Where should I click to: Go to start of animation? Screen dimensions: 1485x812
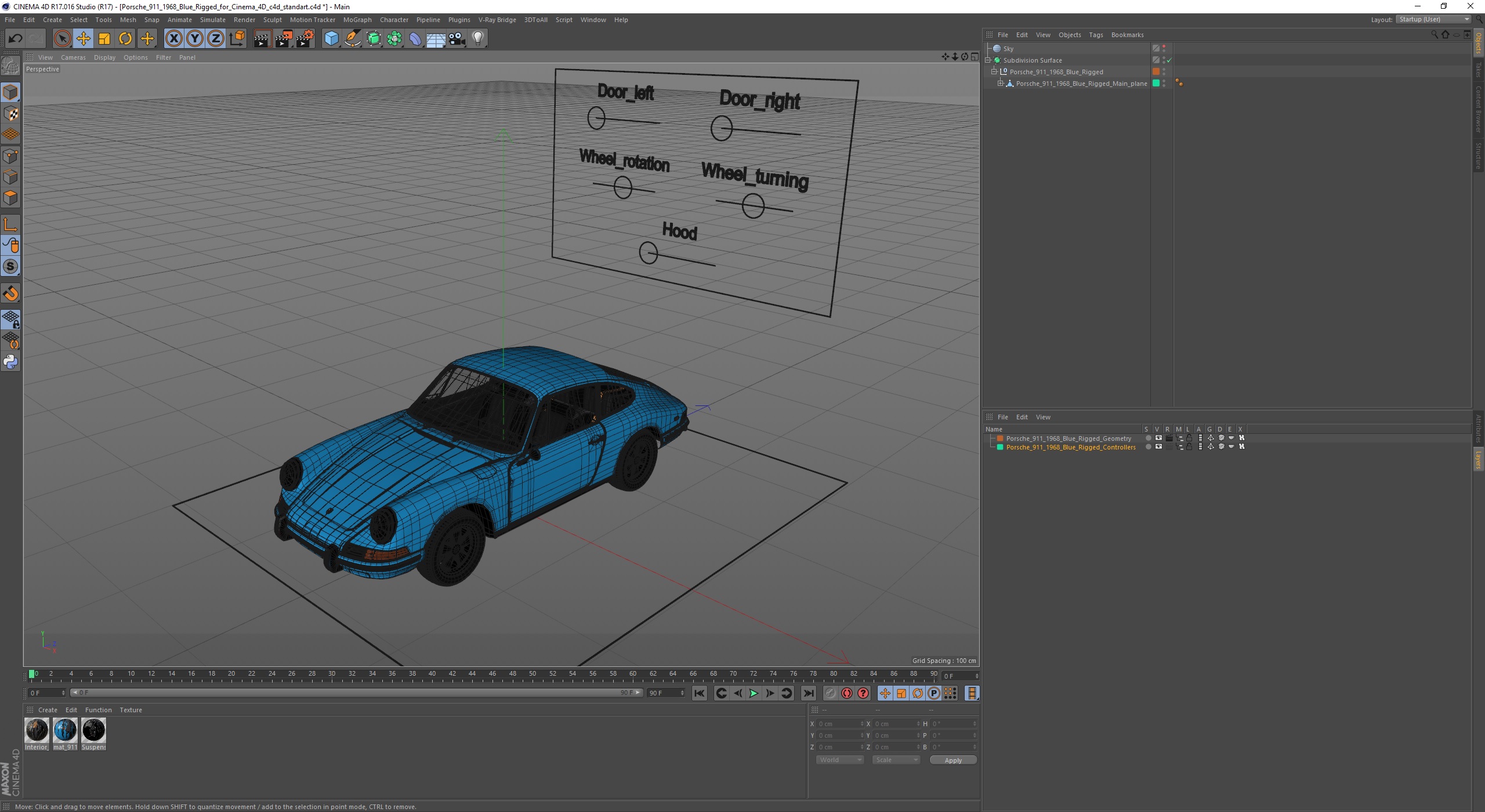(x=700, y=693)
